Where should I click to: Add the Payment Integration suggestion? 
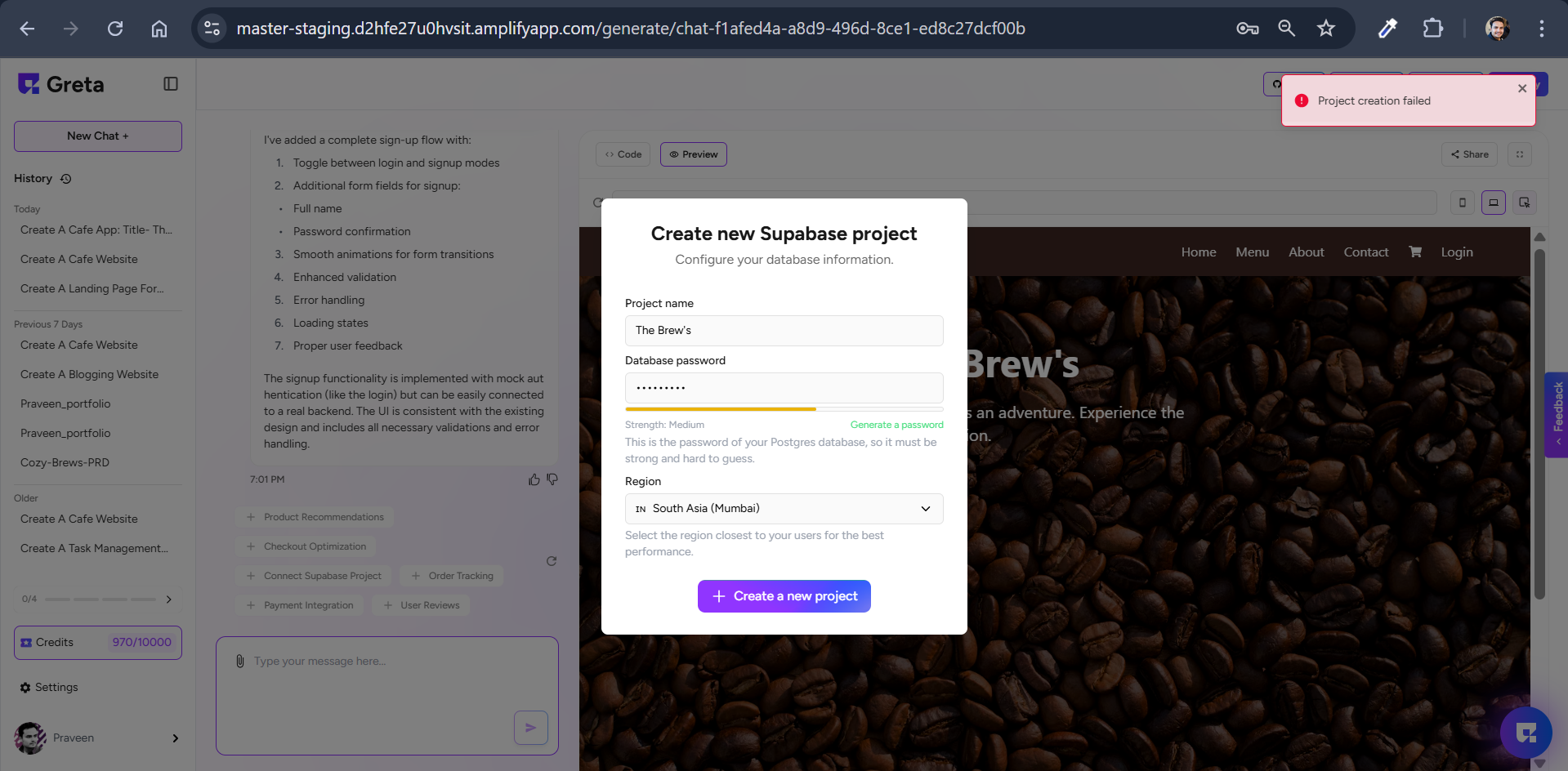(x=300, y=605)
